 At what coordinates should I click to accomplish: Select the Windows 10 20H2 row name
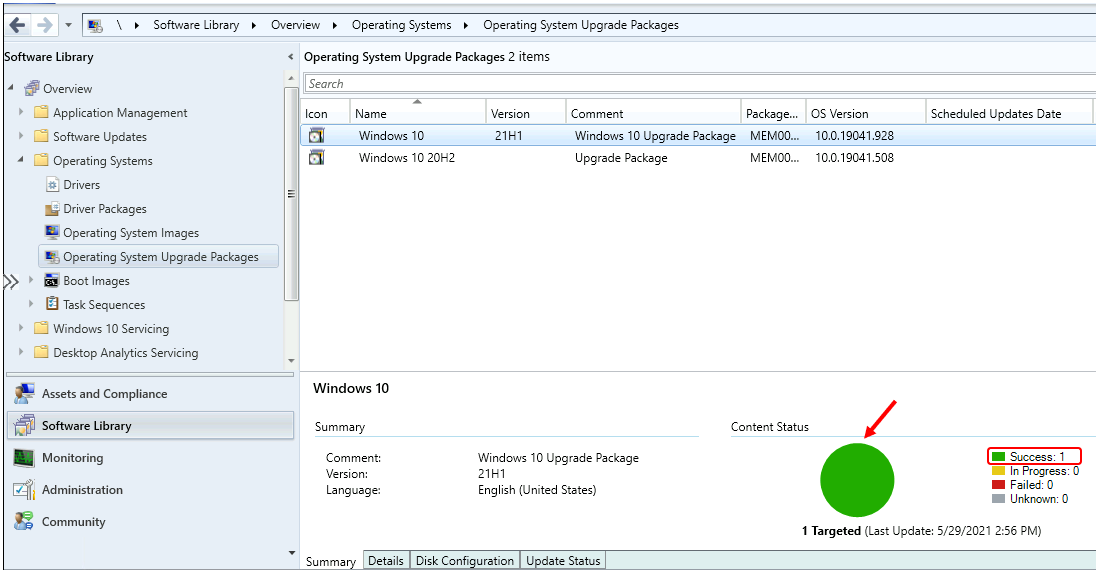pyautogui.click(x=407, y=158)
